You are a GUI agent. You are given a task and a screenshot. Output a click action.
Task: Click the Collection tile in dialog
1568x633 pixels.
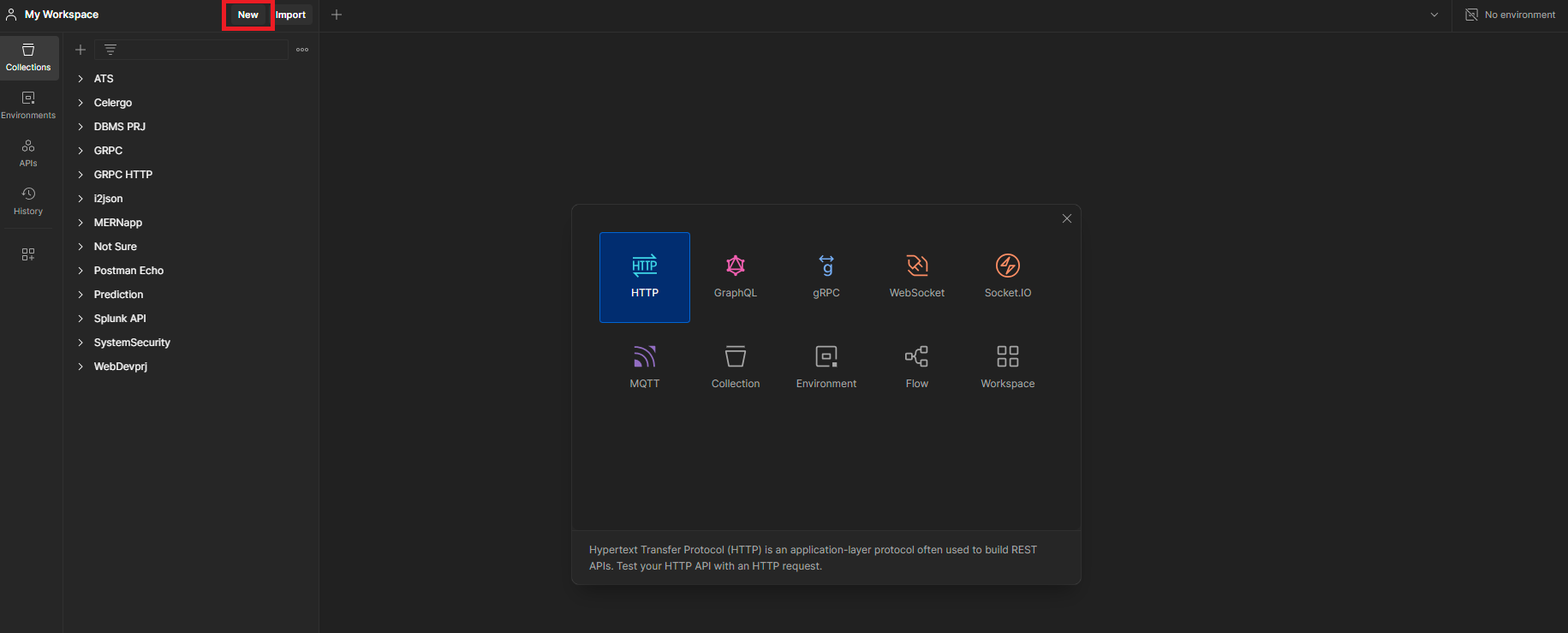735,367
